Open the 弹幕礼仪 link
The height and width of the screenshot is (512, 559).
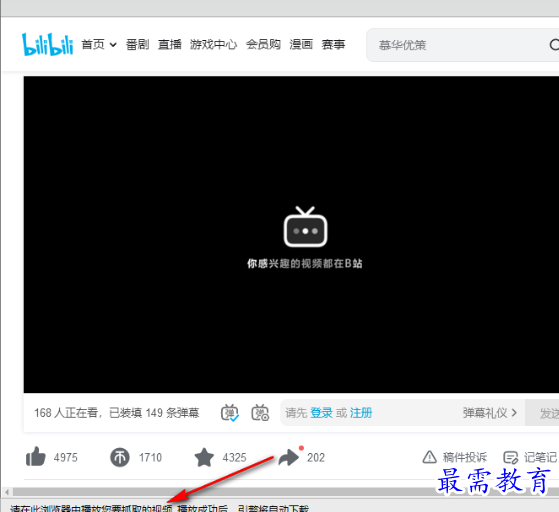[x=489, y=413]
